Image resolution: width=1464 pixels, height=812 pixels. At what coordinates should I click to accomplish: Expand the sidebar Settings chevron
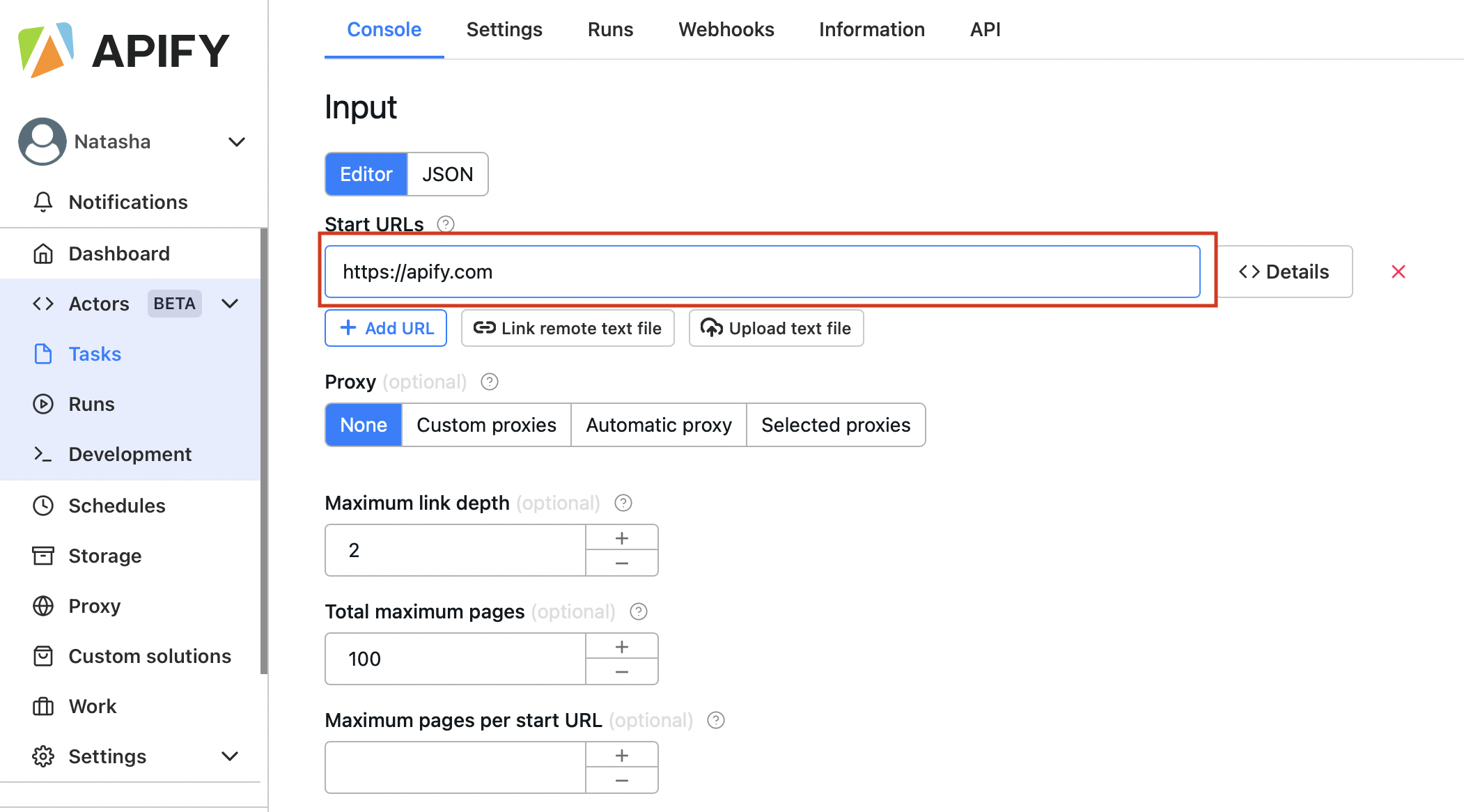click(x=230, y=756)
